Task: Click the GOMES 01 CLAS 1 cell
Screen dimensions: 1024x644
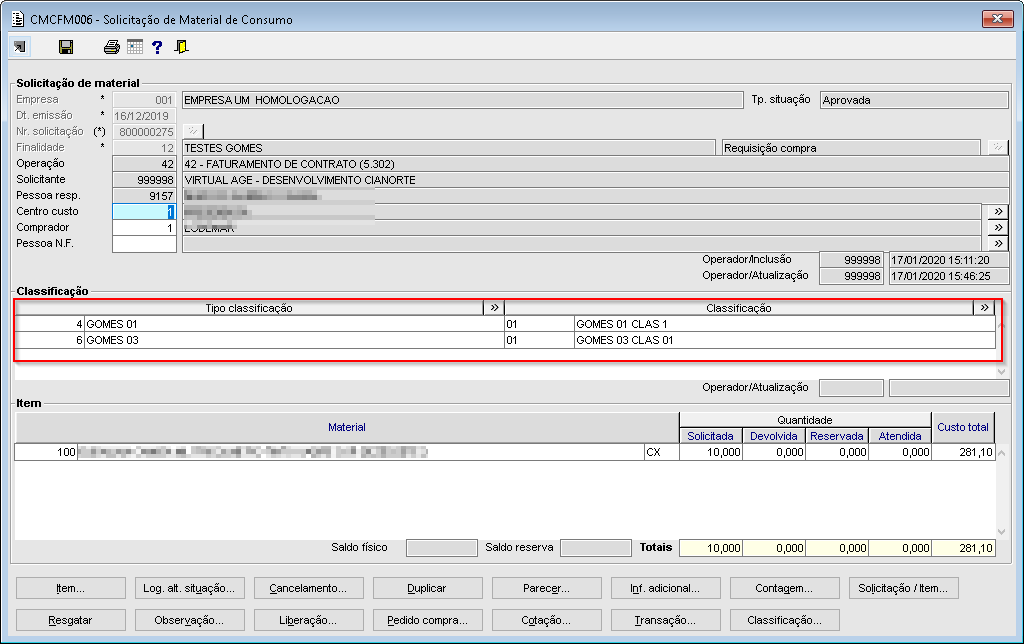Action: tap(785, 324)
